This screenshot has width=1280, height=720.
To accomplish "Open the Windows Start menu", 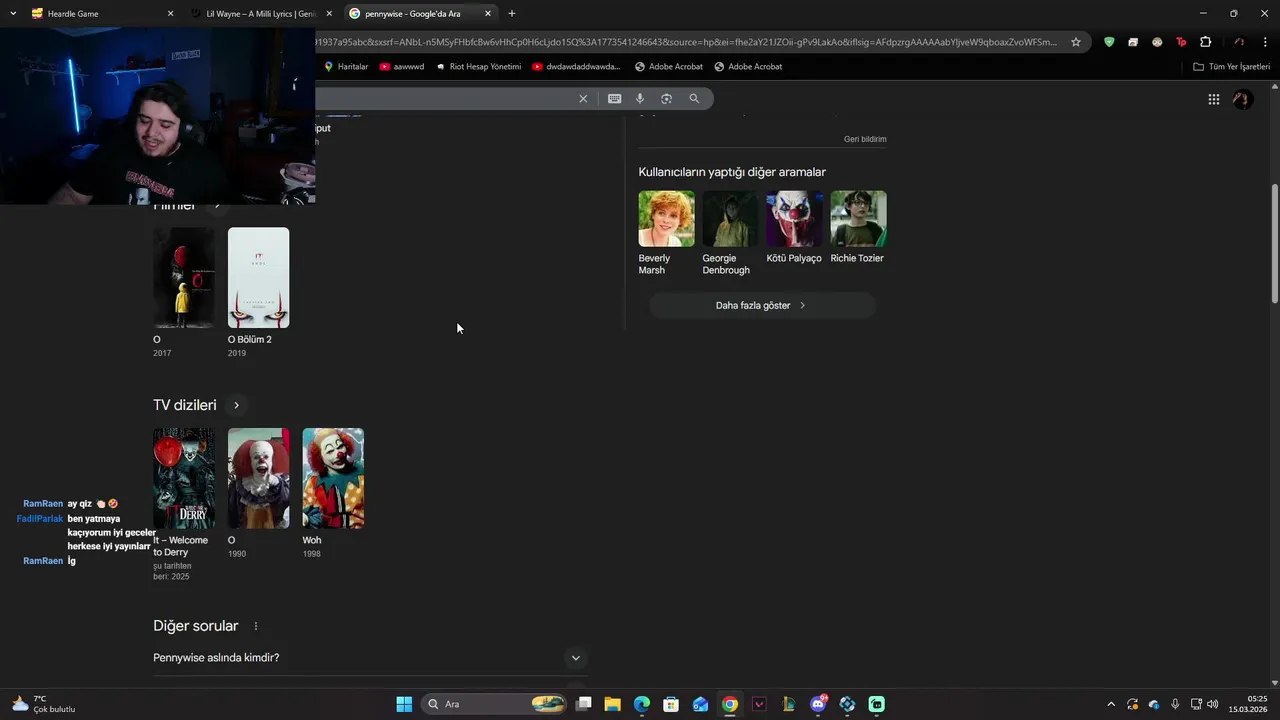I will [x=404, y=704].
